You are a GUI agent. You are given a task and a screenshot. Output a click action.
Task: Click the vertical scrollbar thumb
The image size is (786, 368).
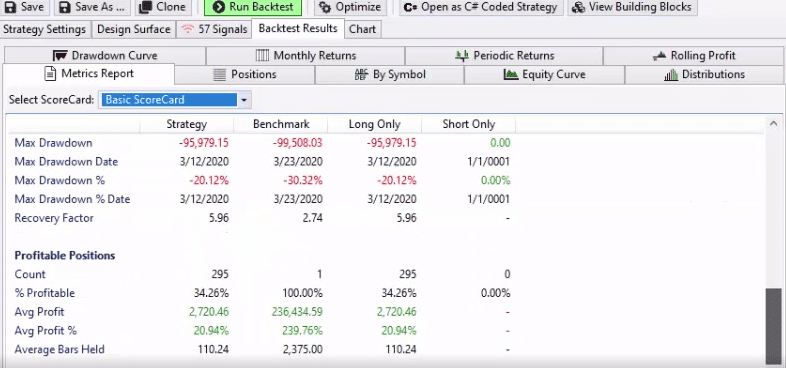coord(773,326)
